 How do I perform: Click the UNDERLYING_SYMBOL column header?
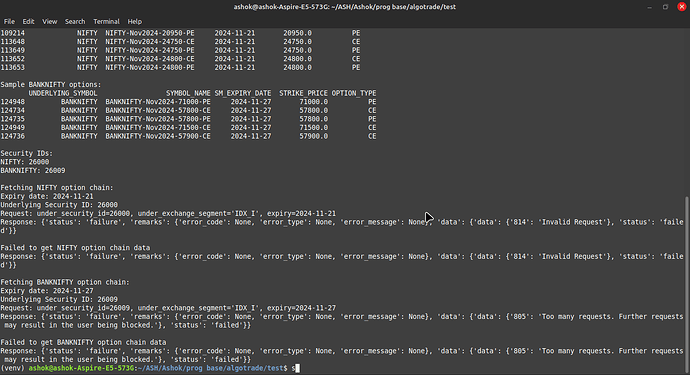[63, 93]
